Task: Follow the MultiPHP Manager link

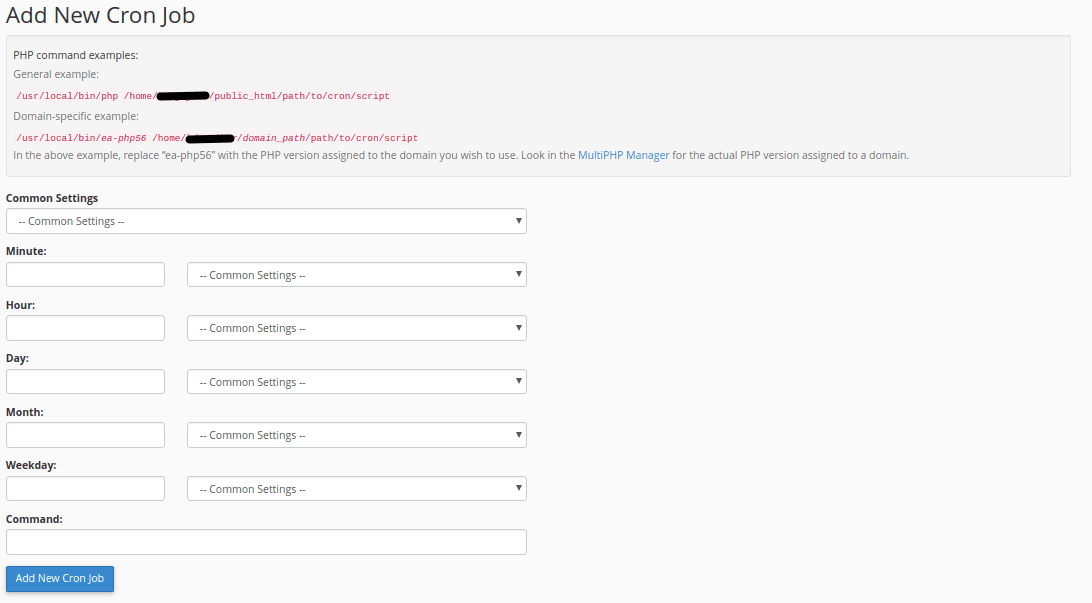Action: (x=623, y=155)
